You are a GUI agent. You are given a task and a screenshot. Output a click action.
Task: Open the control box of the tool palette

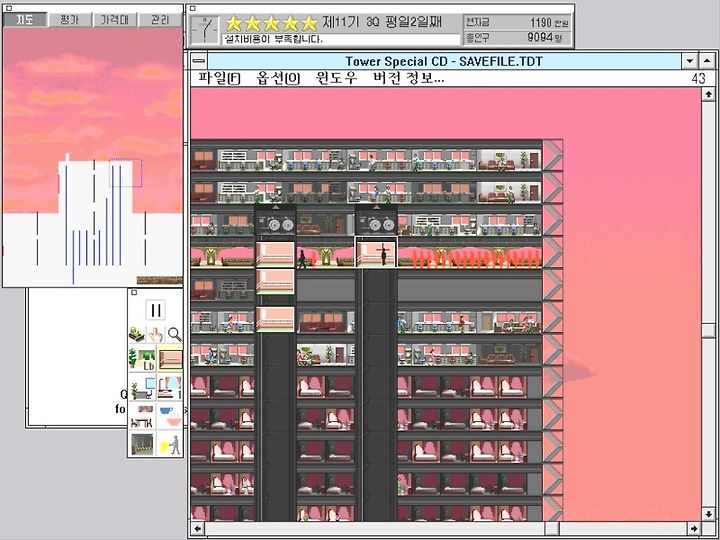[x=134, y=292]
